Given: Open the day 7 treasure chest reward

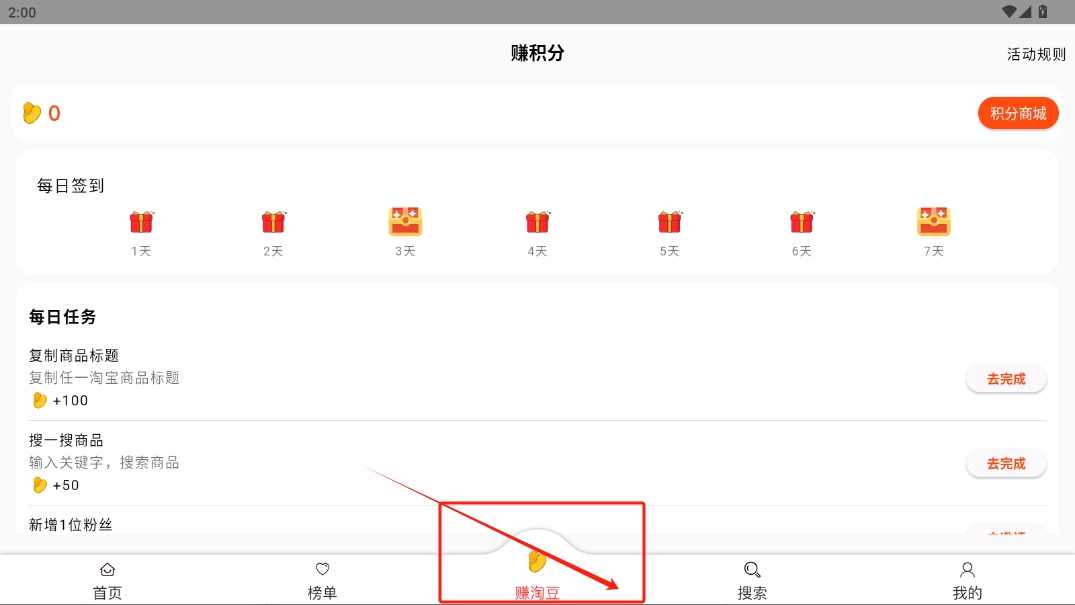Looking at the screenshot, I should coord(934,222).
